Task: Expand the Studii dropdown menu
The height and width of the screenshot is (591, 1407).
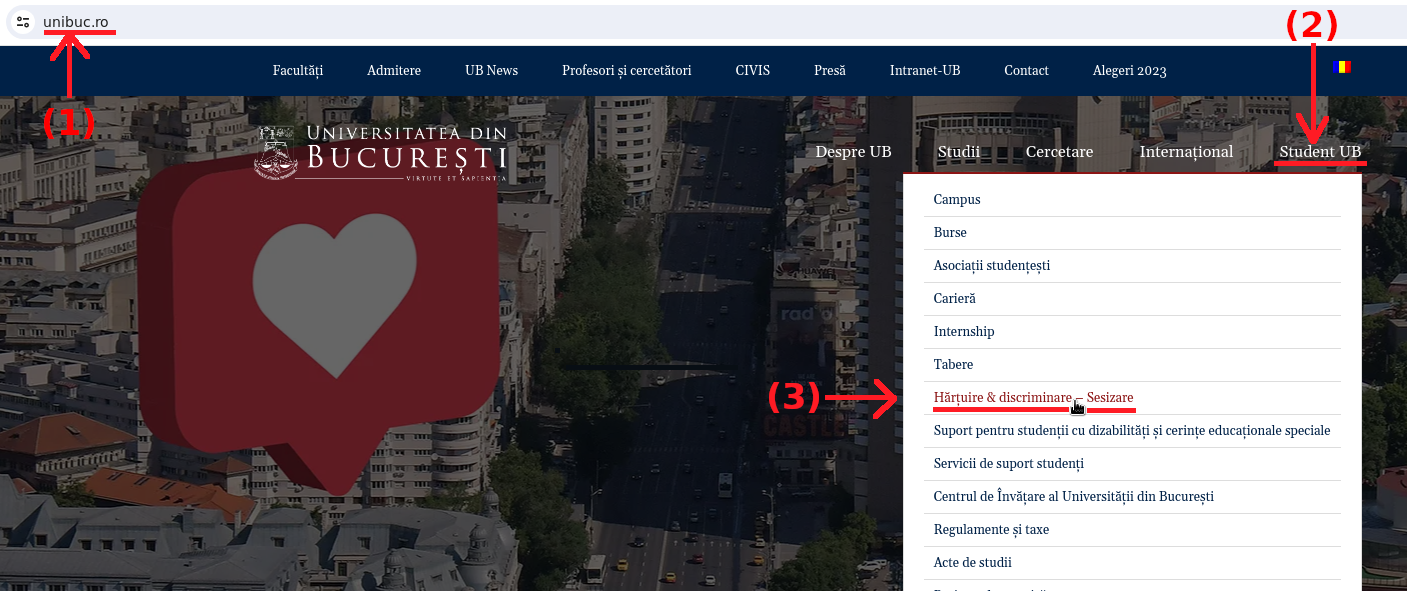Action: [x=958, y=152]
